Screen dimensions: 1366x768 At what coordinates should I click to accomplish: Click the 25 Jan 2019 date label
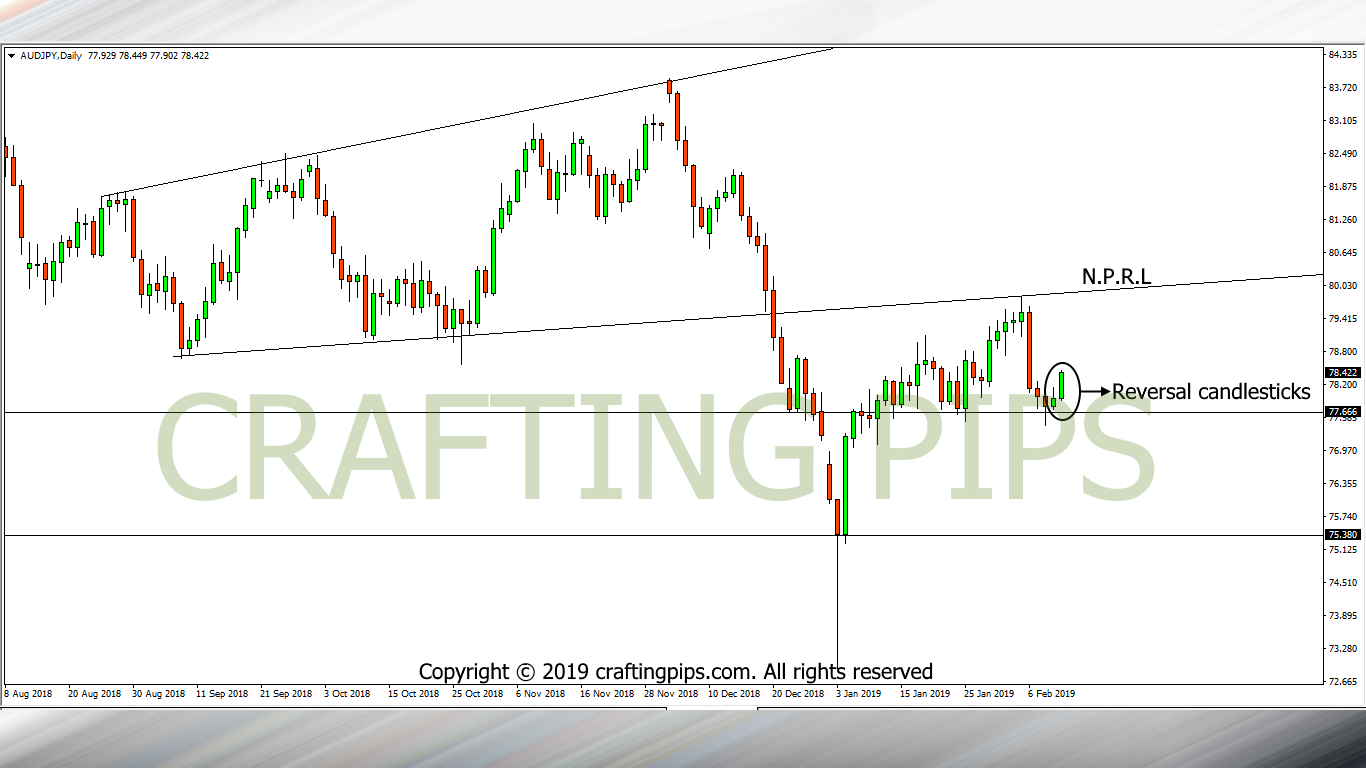click(989, 693)
